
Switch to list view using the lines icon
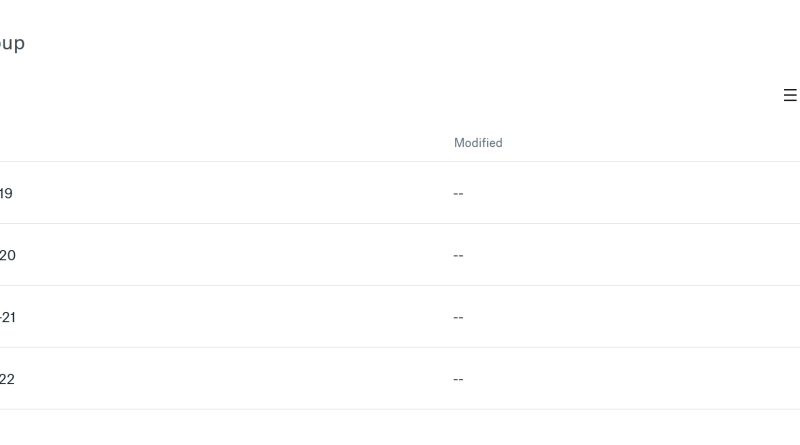(790, 96)
